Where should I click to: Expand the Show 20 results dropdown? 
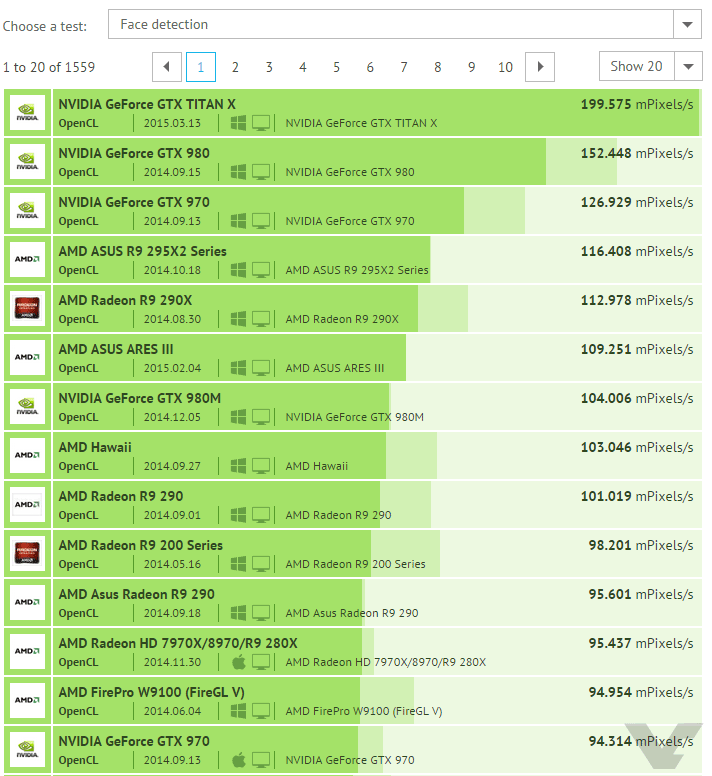tap(650, 67)
